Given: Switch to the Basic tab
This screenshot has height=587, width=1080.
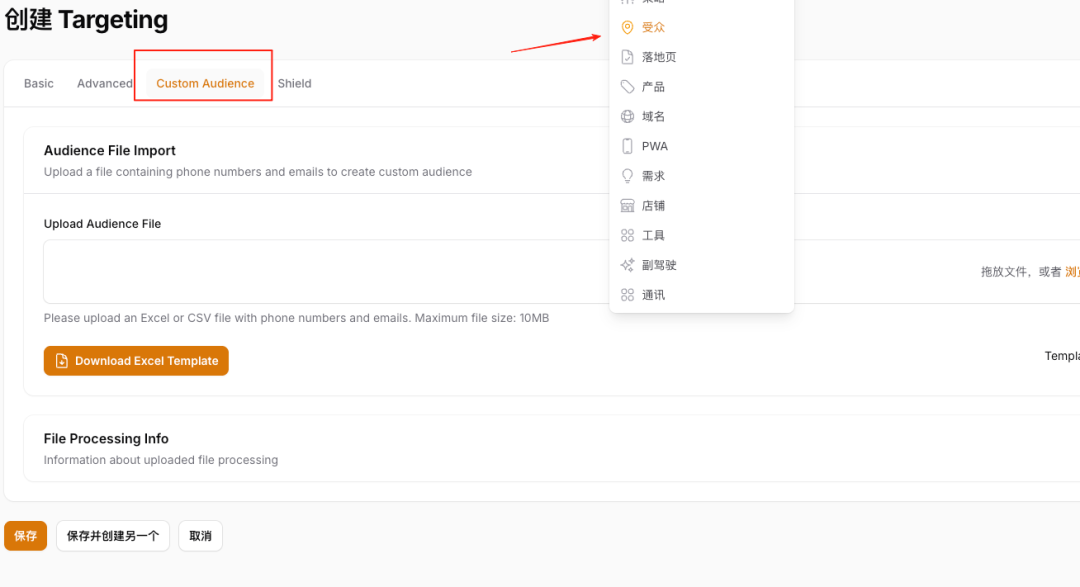Looking at the screenshot, I should point(39,84).
